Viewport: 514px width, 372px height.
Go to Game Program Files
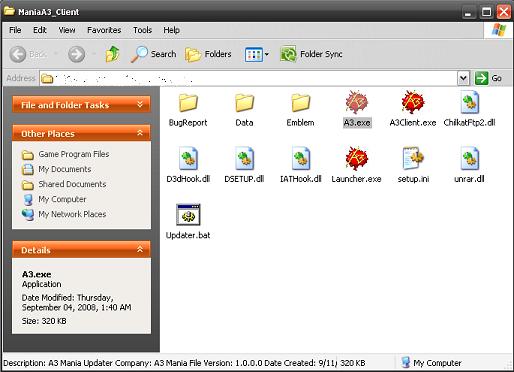(x=74, y=154)
